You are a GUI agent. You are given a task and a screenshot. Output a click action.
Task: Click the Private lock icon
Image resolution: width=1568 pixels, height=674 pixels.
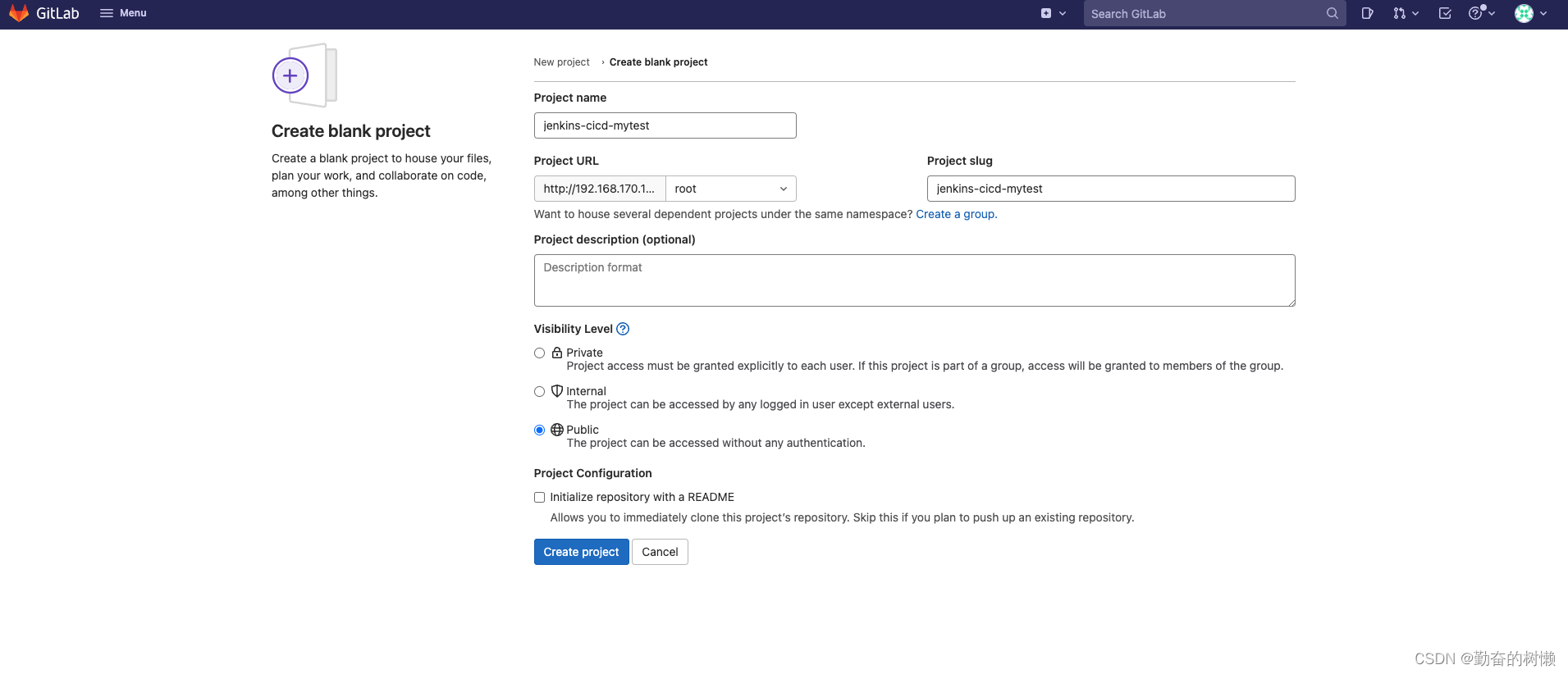coord(557,353)
